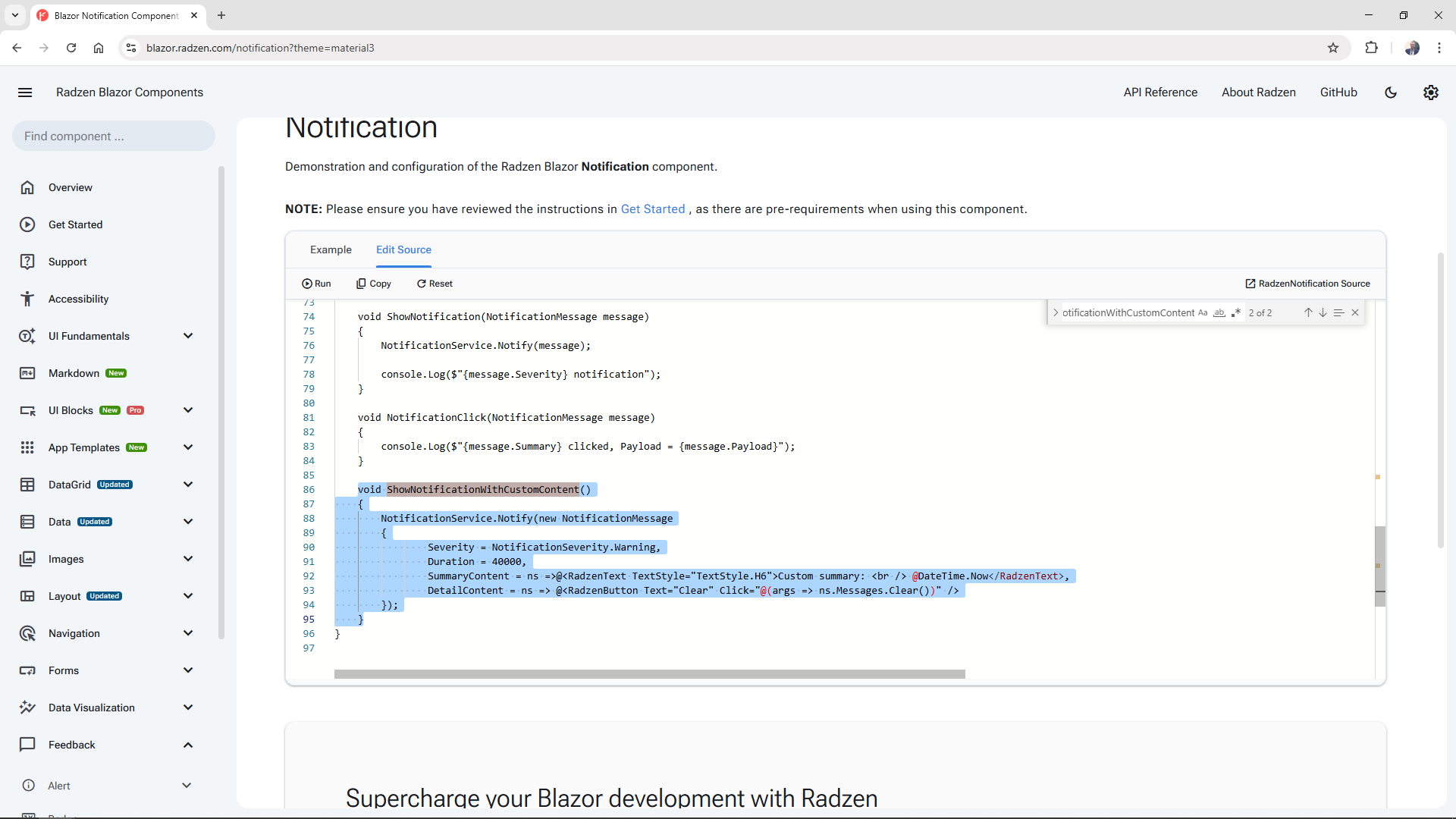The width and height of the screenshot is (1456, 819).
Task: Toggle the sidebar hamburger menu
Action: tap(25, 93)
